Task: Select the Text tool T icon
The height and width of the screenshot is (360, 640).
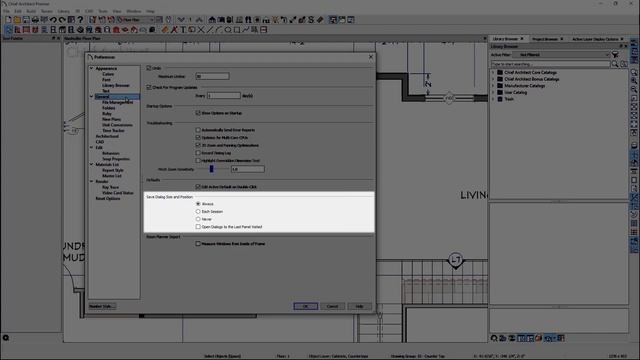Action: tap(183, 29)
